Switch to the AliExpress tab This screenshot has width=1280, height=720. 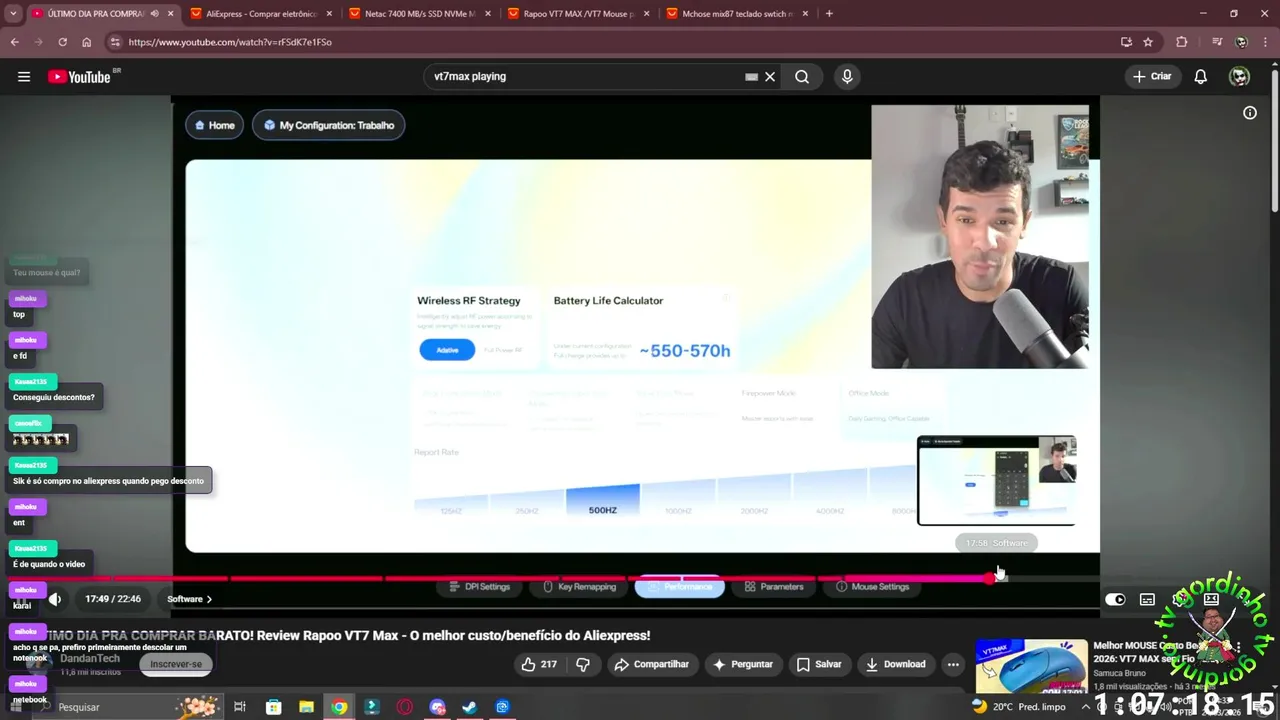click(x=260, y=14)
